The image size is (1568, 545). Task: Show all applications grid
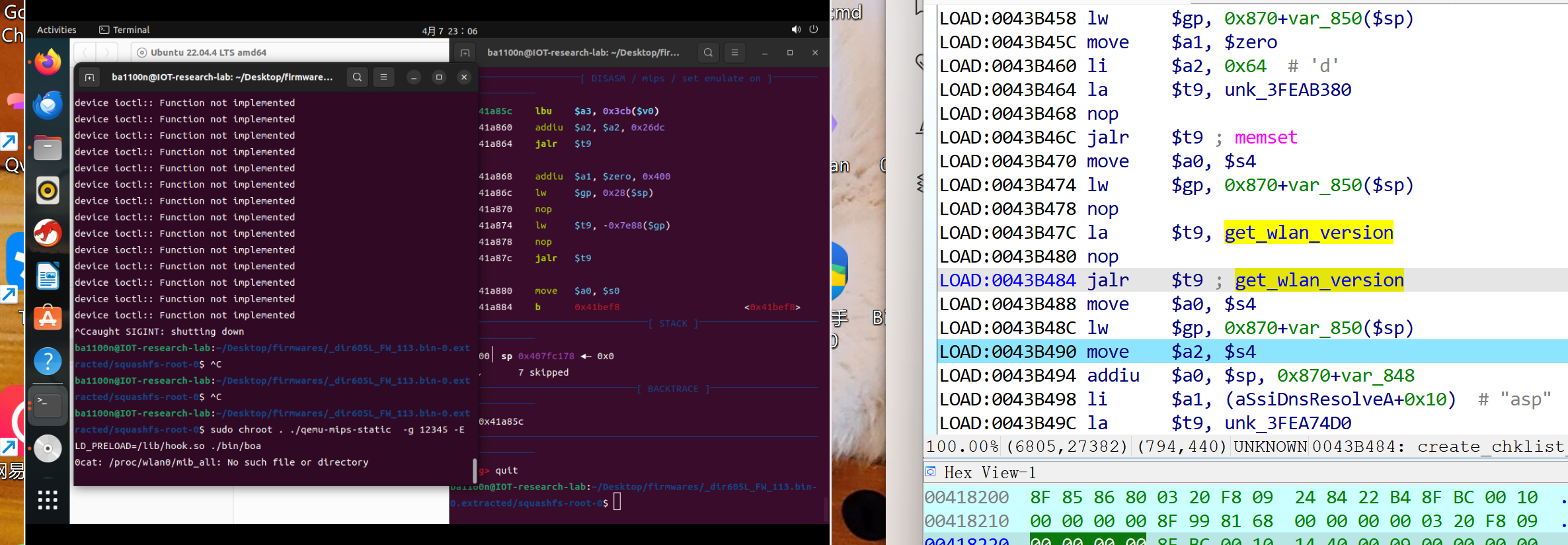48,500
